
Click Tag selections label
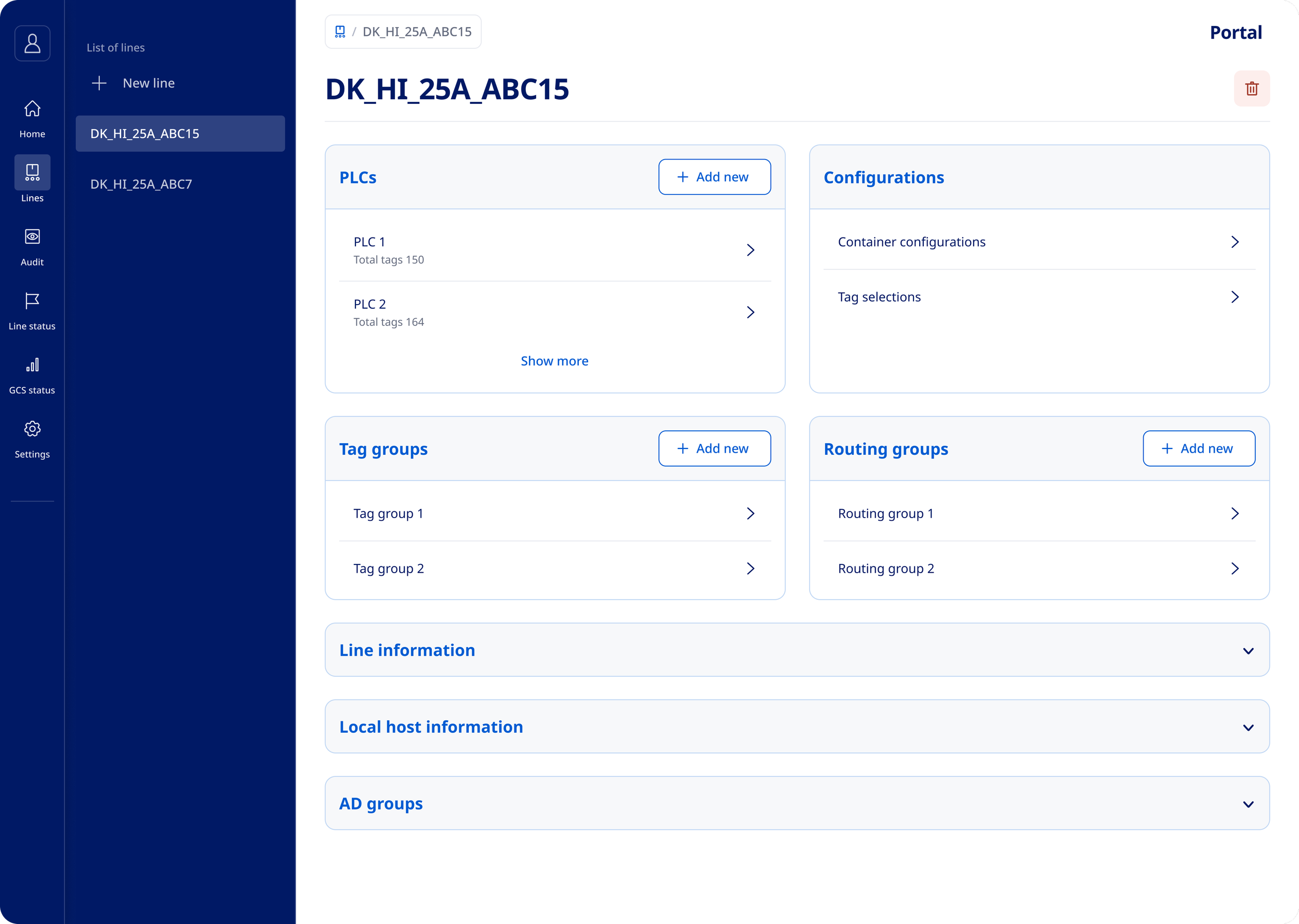879,298
